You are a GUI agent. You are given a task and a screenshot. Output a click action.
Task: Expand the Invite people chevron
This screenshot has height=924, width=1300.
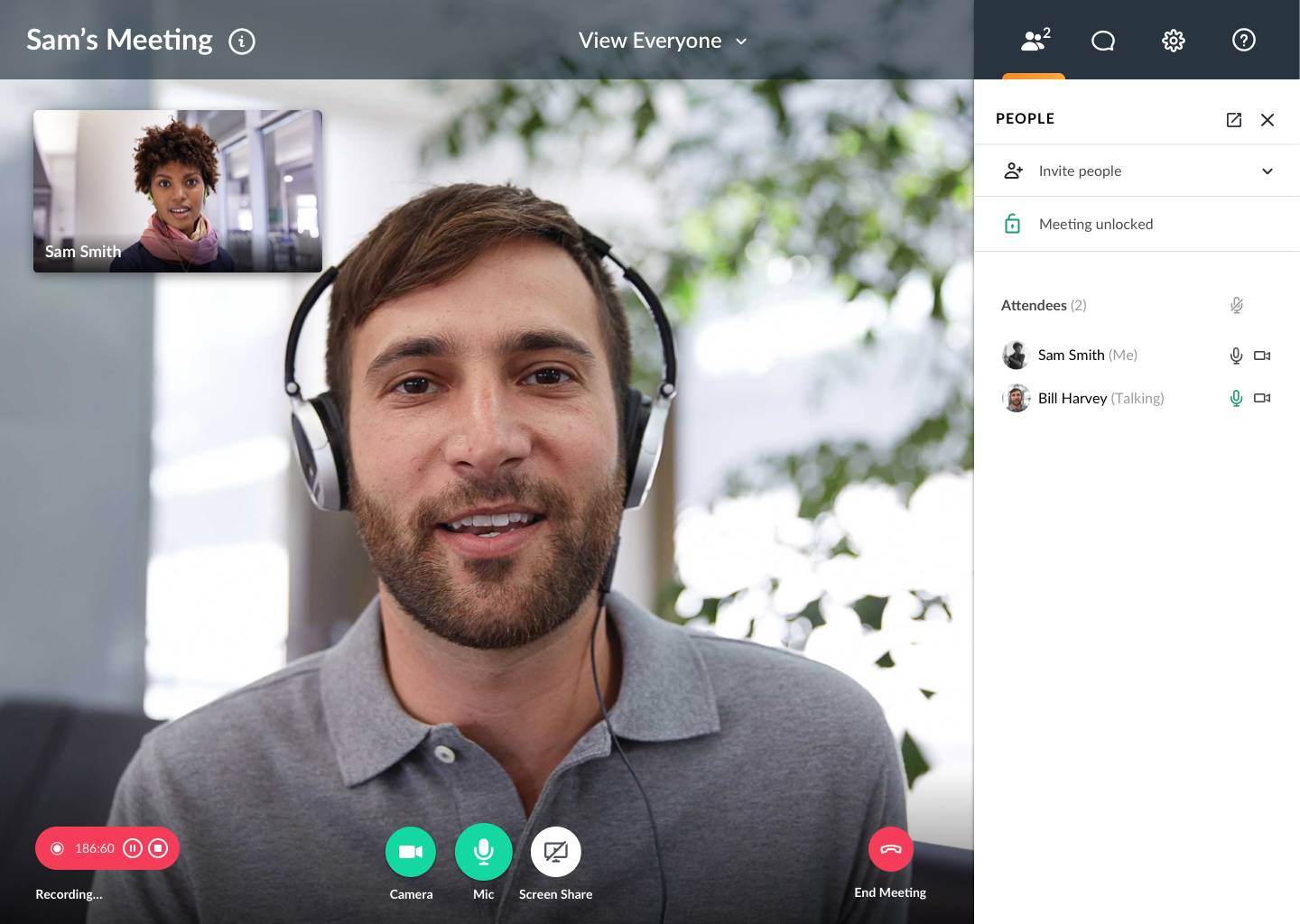pyautogui.click(x=1267, y=171)
